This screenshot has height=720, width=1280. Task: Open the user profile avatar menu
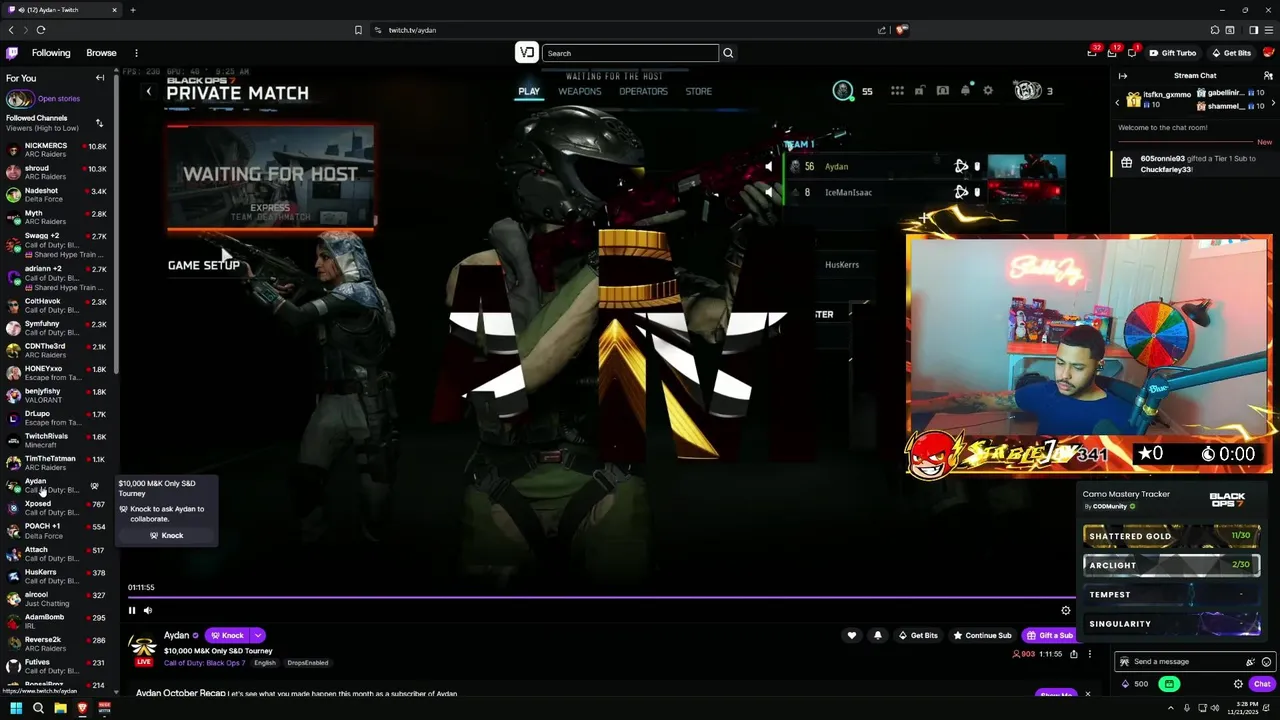[1268, 53]
